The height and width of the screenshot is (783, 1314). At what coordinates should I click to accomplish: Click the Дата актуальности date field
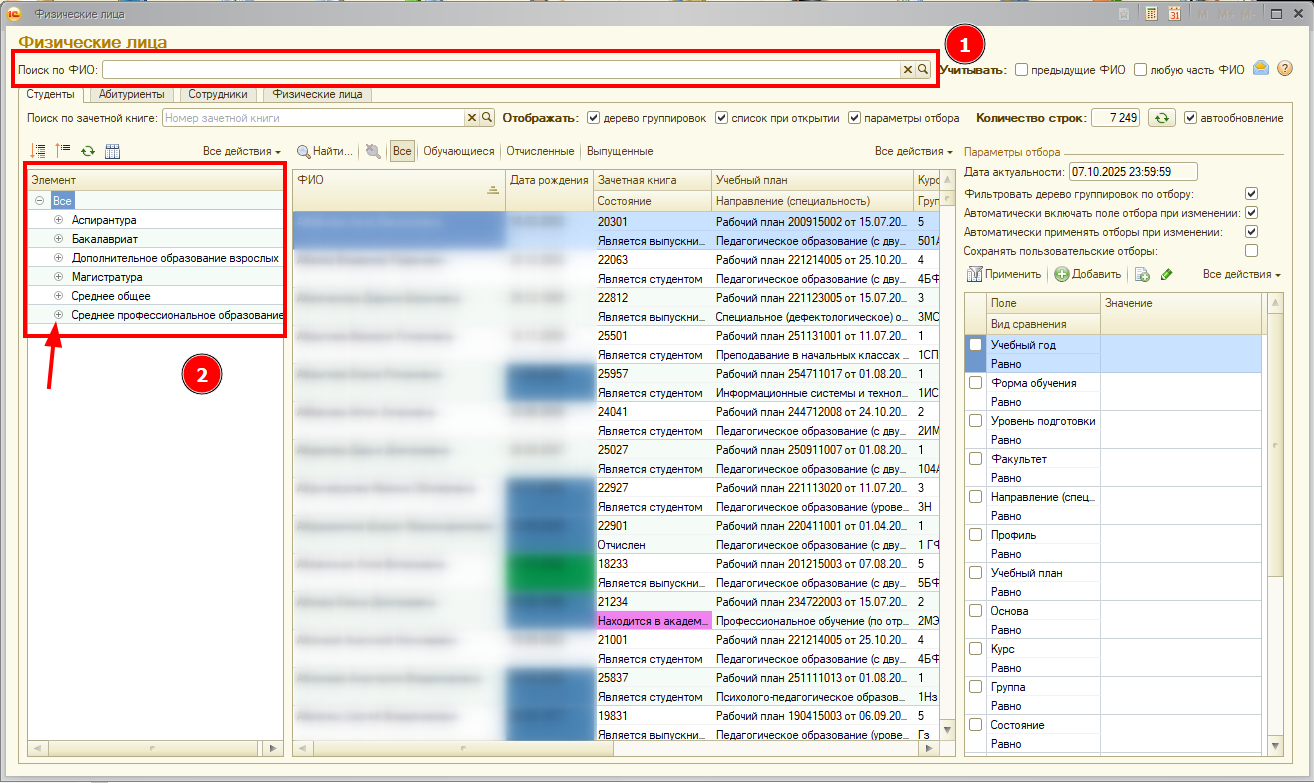(1133, 172)
